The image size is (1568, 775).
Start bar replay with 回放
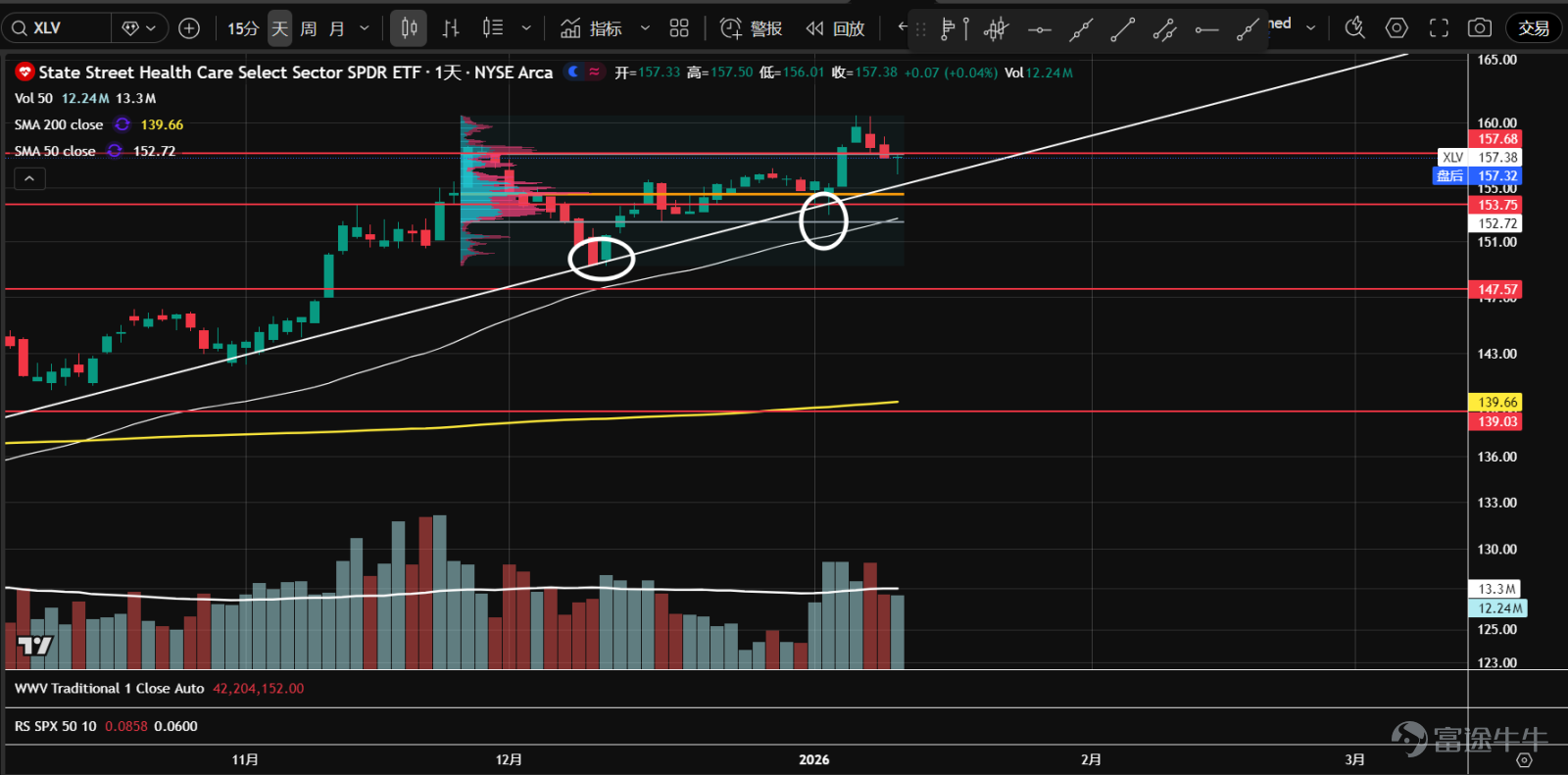click(835, 28)
